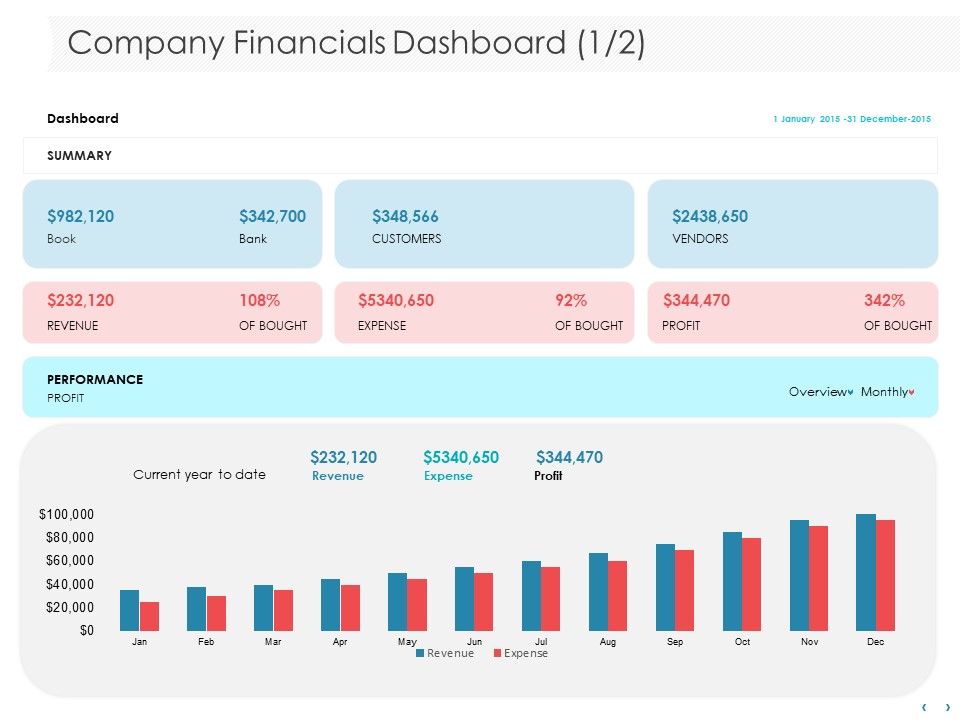The height and width of the screenshot is (720, 960).
Task: Click the 108% of bought value
Action: pyautogui.click(x=260, y=301)
